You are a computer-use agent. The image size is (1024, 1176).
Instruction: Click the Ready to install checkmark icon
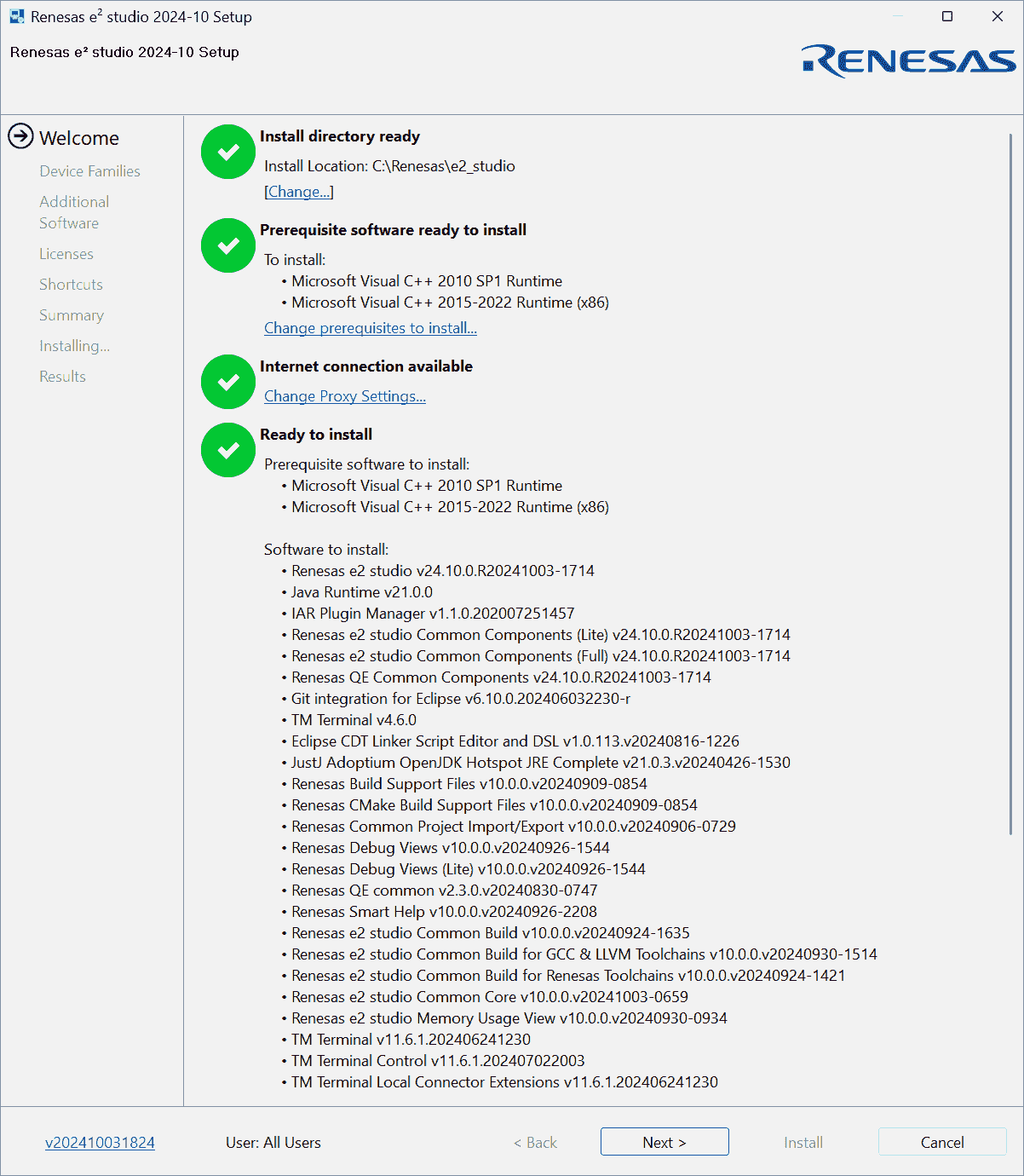pyautogui.click(x=227, y=450)
